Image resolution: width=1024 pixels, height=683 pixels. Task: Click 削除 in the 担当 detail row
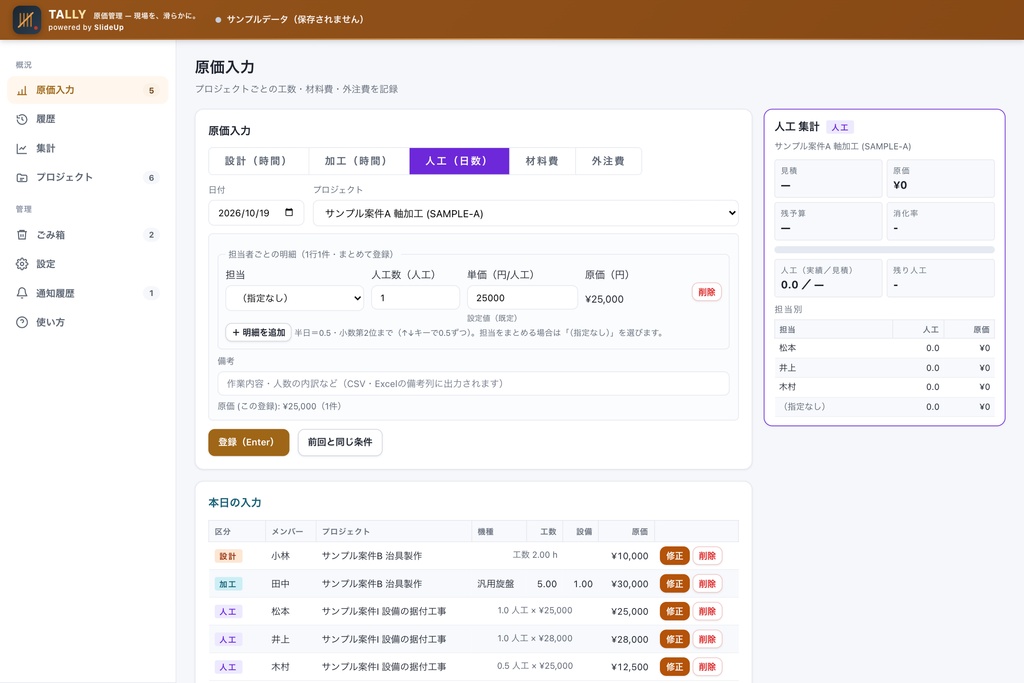(707, 292)
